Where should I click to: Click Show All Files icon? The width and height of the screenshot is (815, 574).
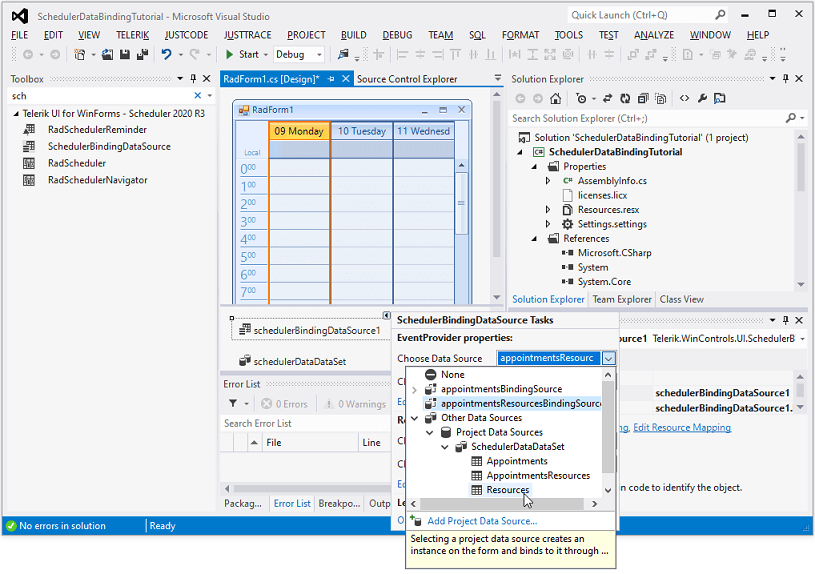pos(661,98)
